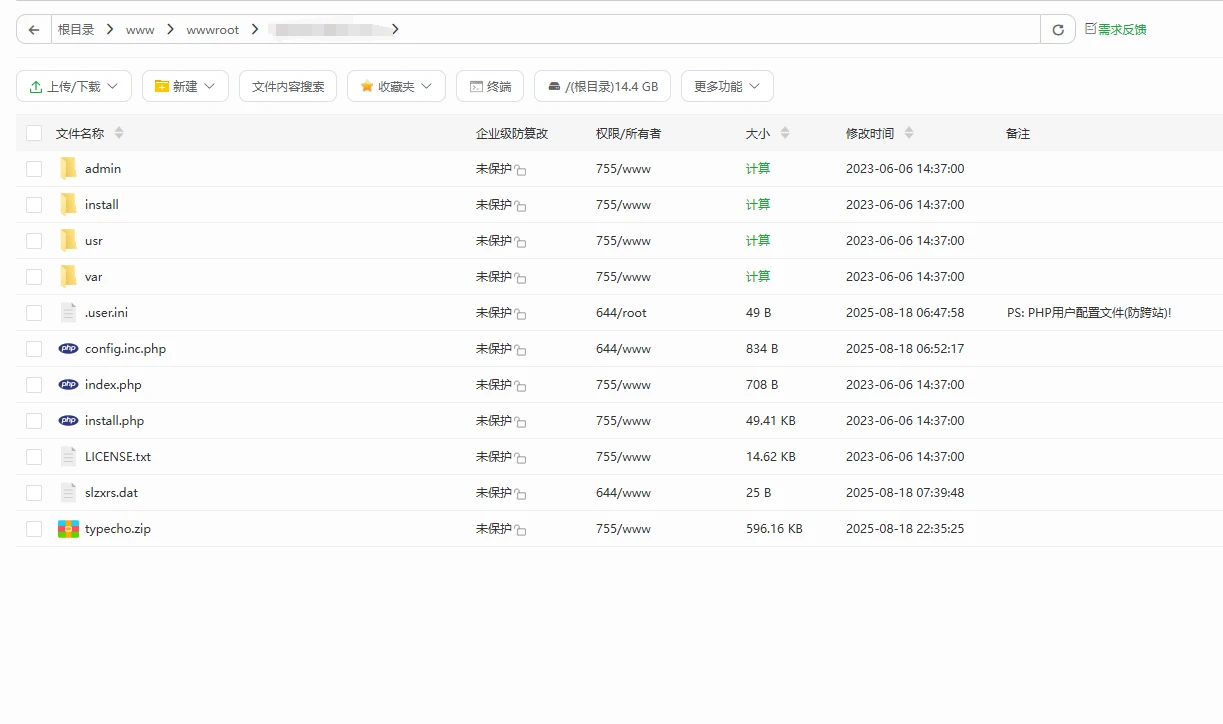Click the refresh icon in the address bar
Screen dimensions: 1223x724
point(1057,29)
